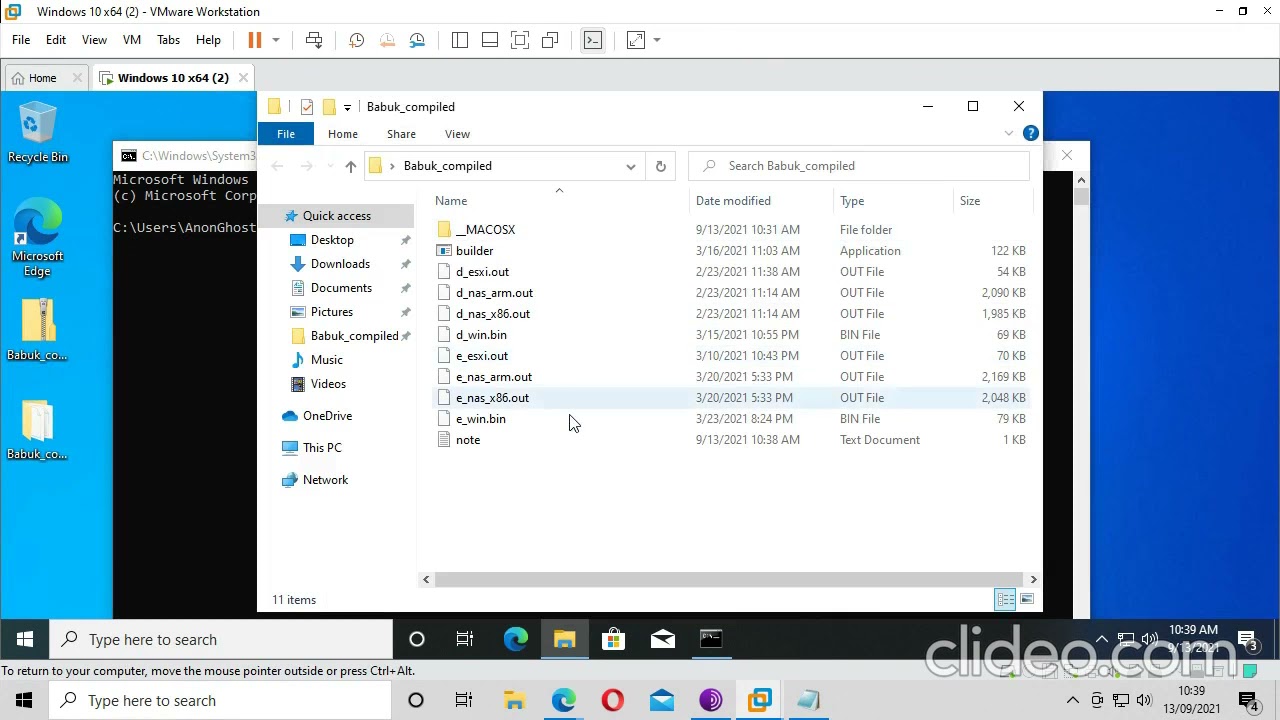Click the Search Babuk_compiled search box
Viewport: 1280px width, 720px height.
(860, 166)
